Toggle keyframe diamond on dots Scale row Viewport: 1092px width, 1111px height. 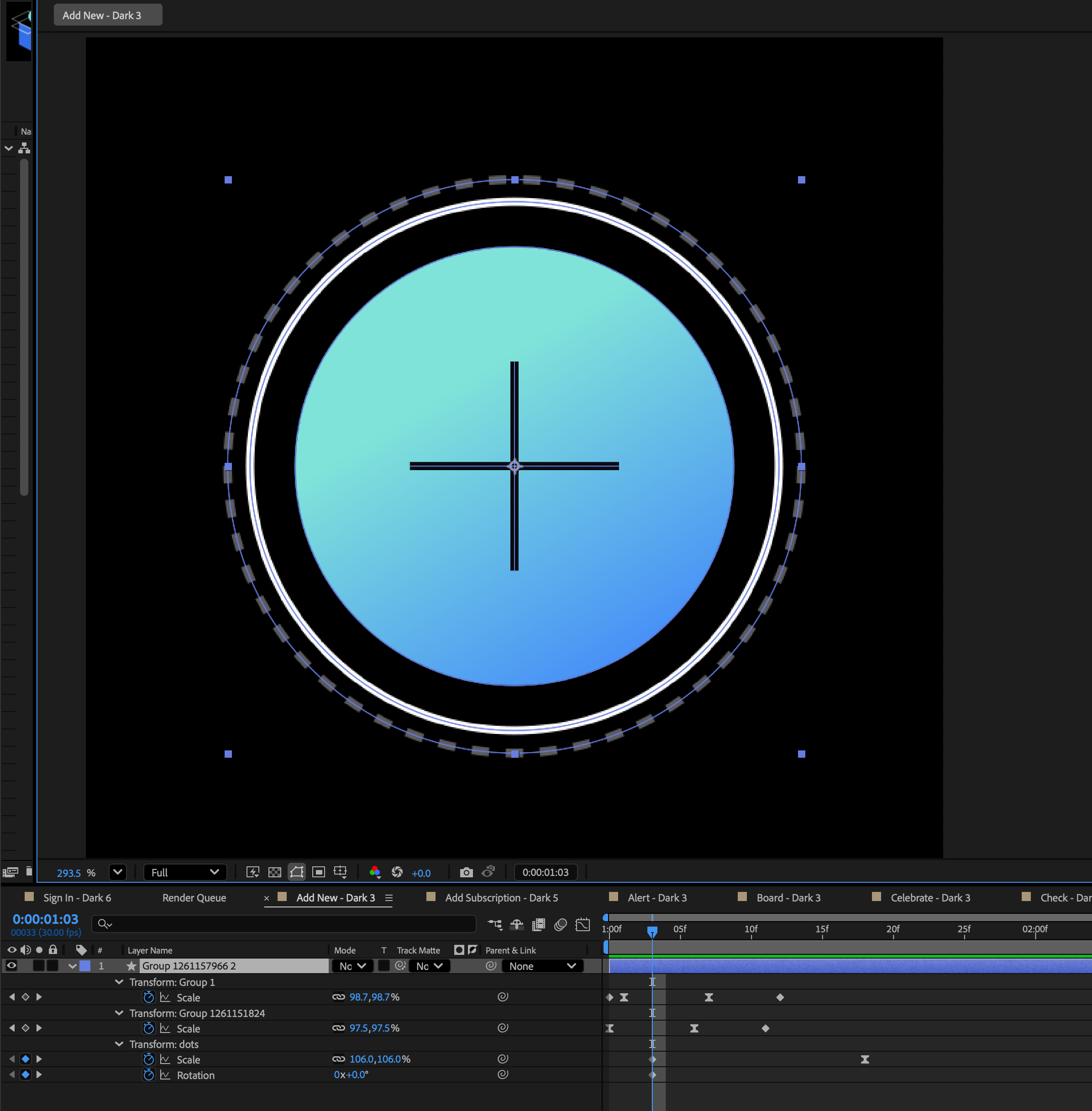point(25,1059)
